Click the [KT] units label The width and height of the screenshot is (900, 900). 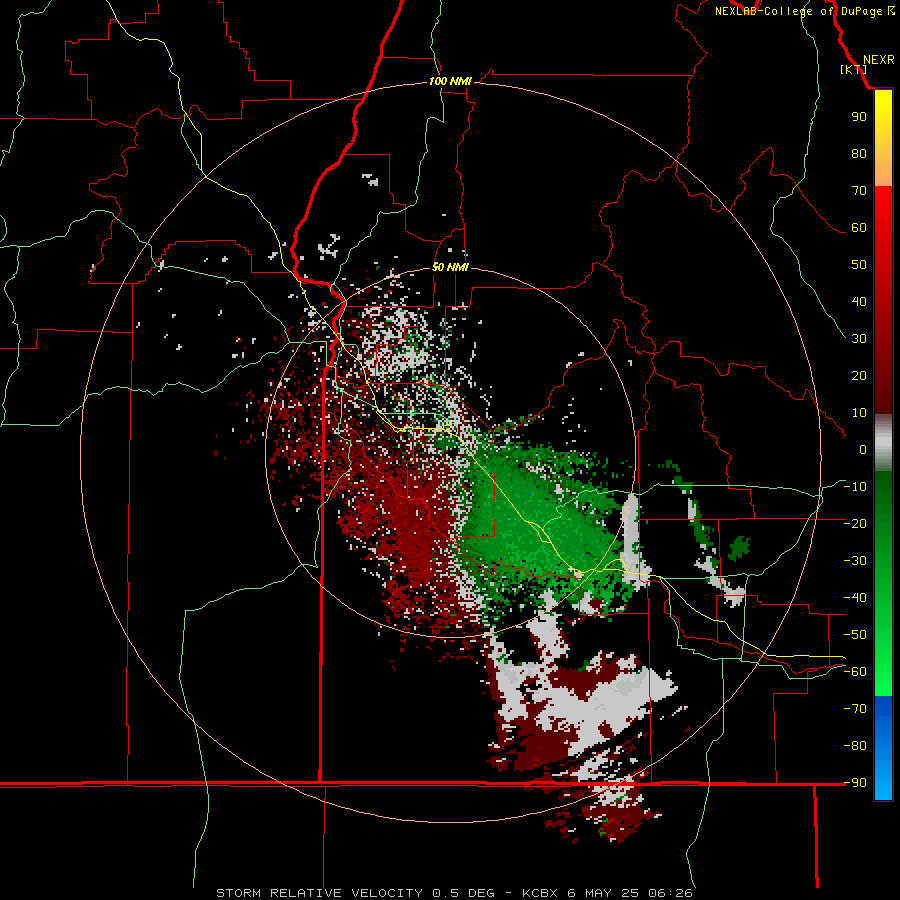click(854, 69)
